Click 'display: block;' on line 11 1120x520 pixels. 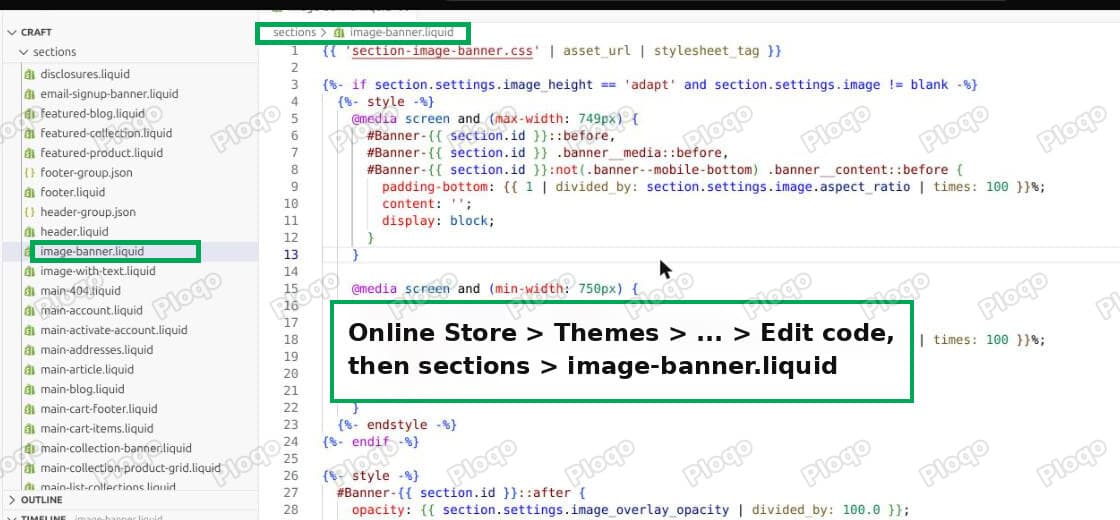point(438,221)
